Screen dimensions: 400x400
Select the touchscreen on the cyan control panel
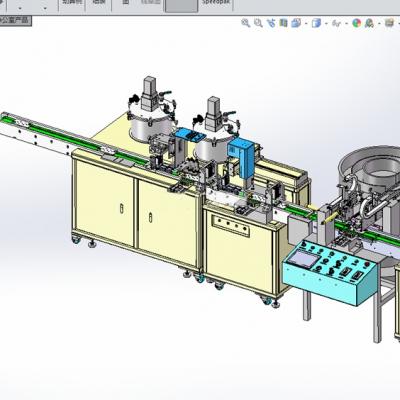[304, 259]
